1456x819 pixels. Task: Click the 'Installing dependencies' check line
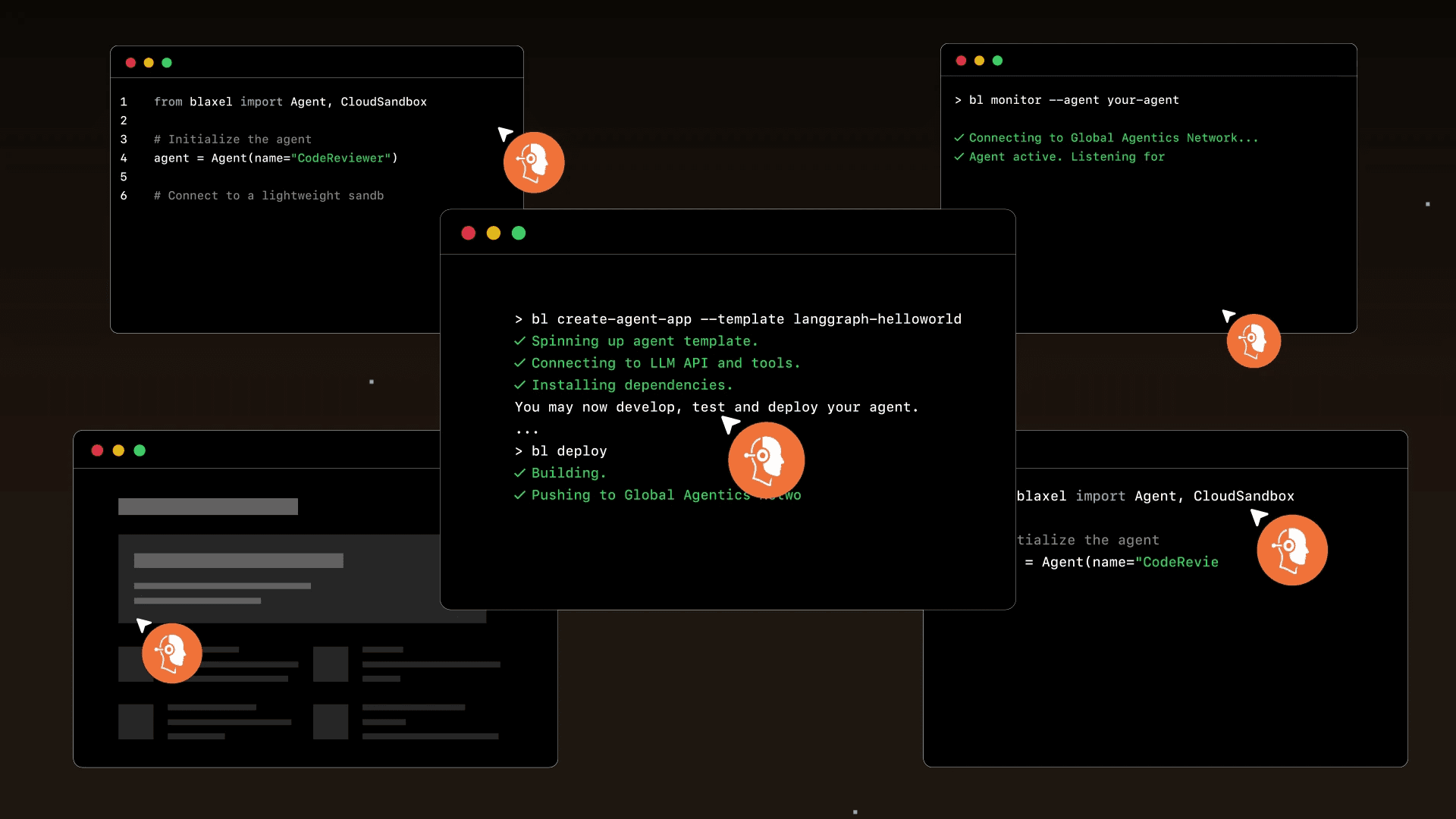[x=631, y=385]
